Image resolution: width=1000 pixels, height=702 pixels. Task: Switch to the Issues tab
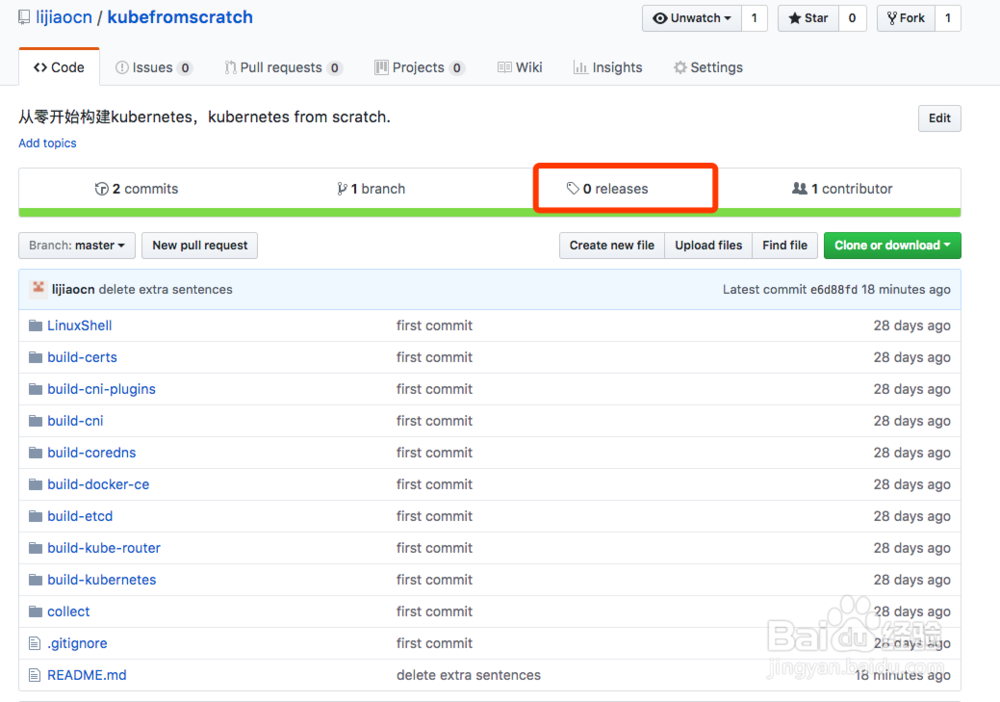153,67
